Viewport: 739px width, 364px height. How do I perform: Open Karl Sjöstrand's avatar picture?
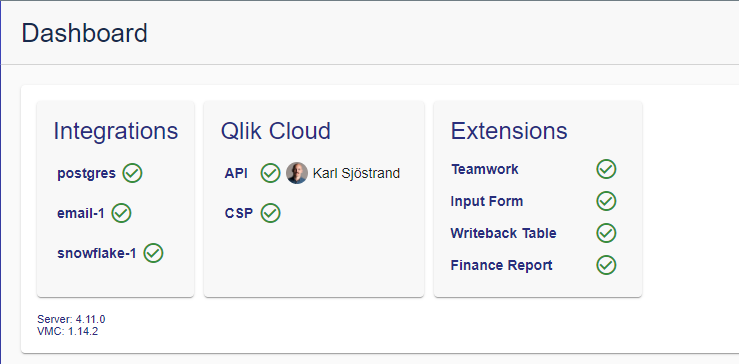[x=297, y=173]
